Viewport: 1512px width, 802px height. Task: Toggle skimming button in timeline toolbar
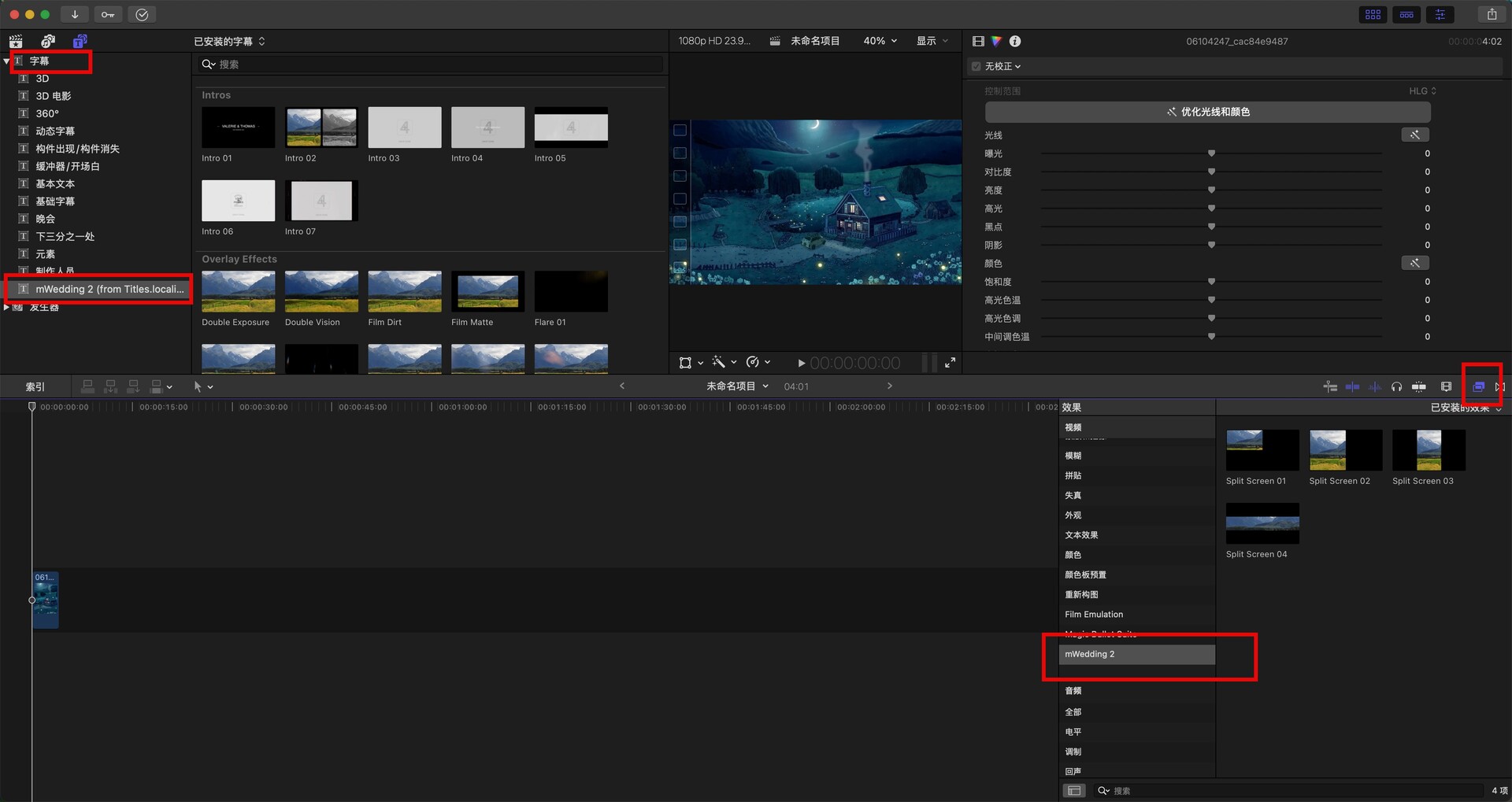pos(1353,386)
